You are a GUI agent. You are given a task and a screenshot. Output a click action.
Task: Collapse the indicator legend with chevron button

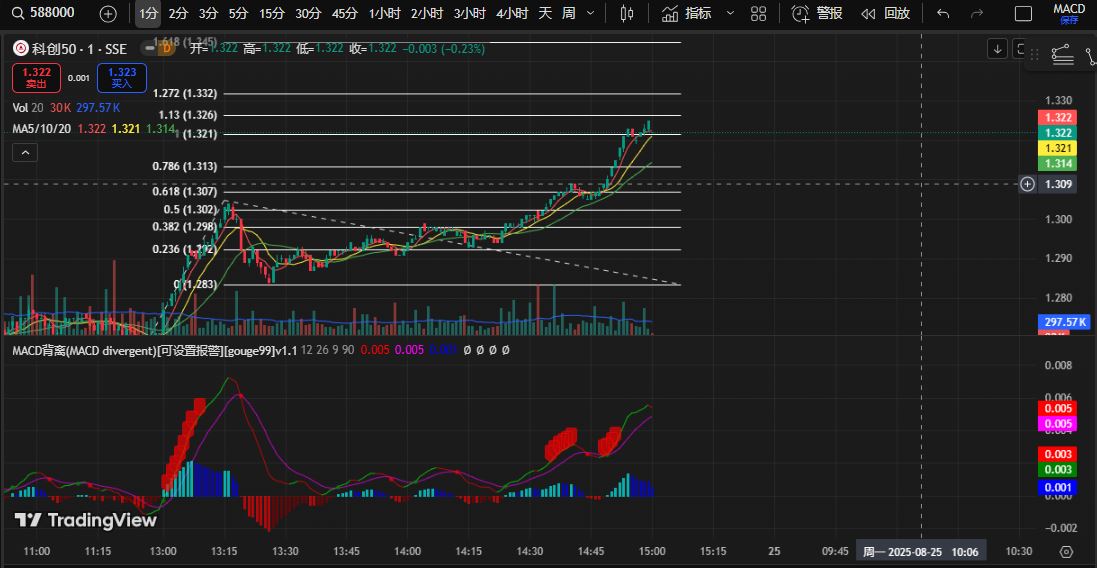tap(25, 152)
